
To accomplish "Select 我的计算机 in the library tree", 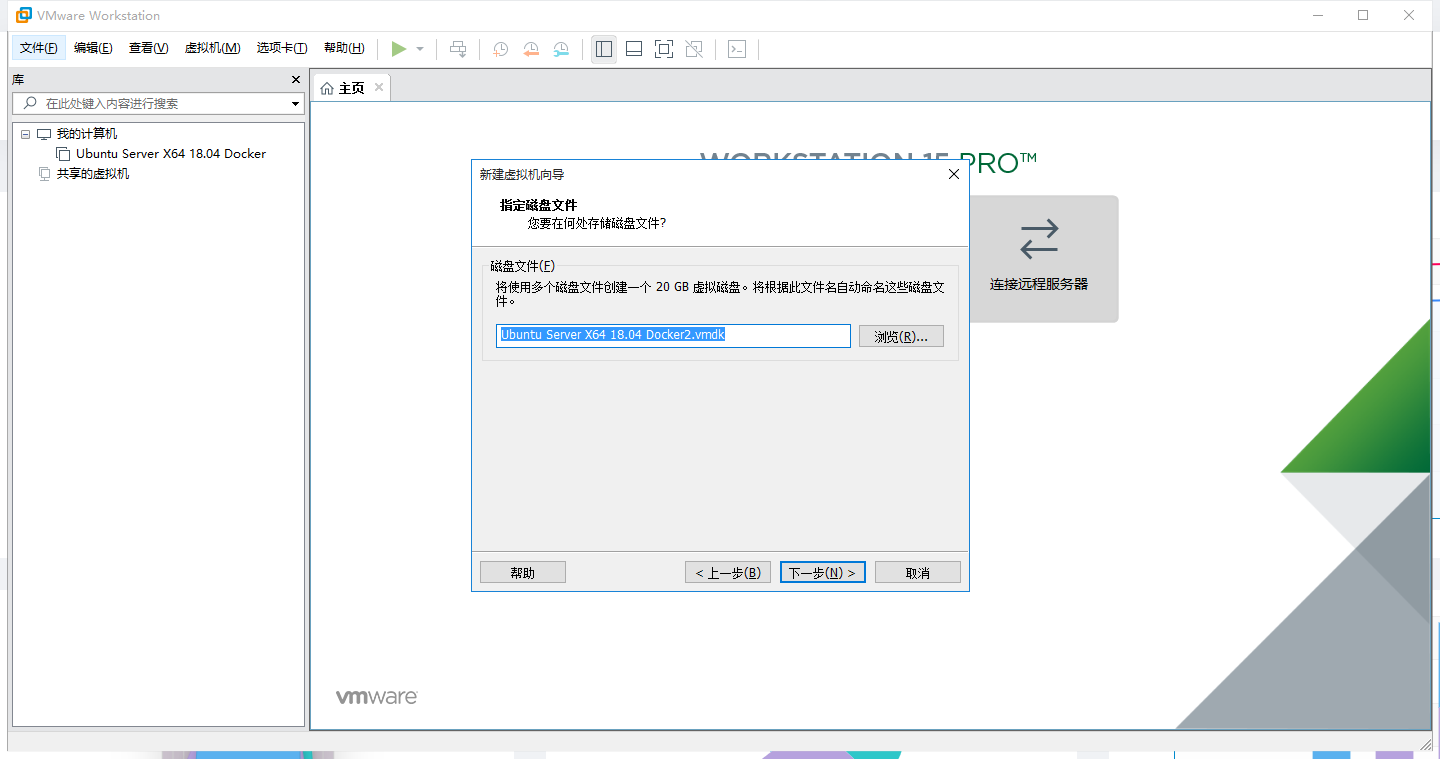I will [86, 134].
